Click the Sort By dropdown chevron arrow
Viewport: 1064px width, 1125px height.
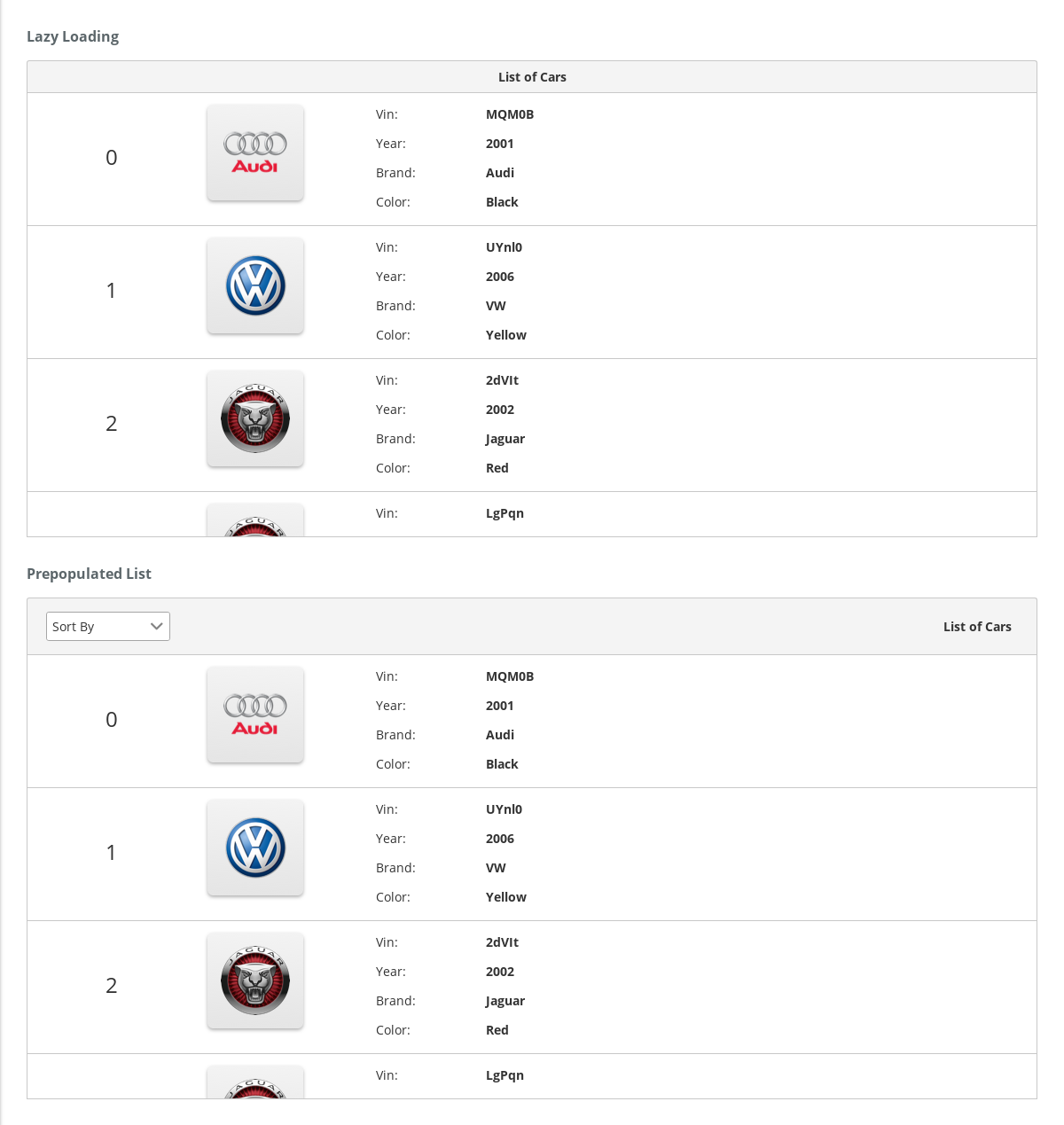coord(157,627)
